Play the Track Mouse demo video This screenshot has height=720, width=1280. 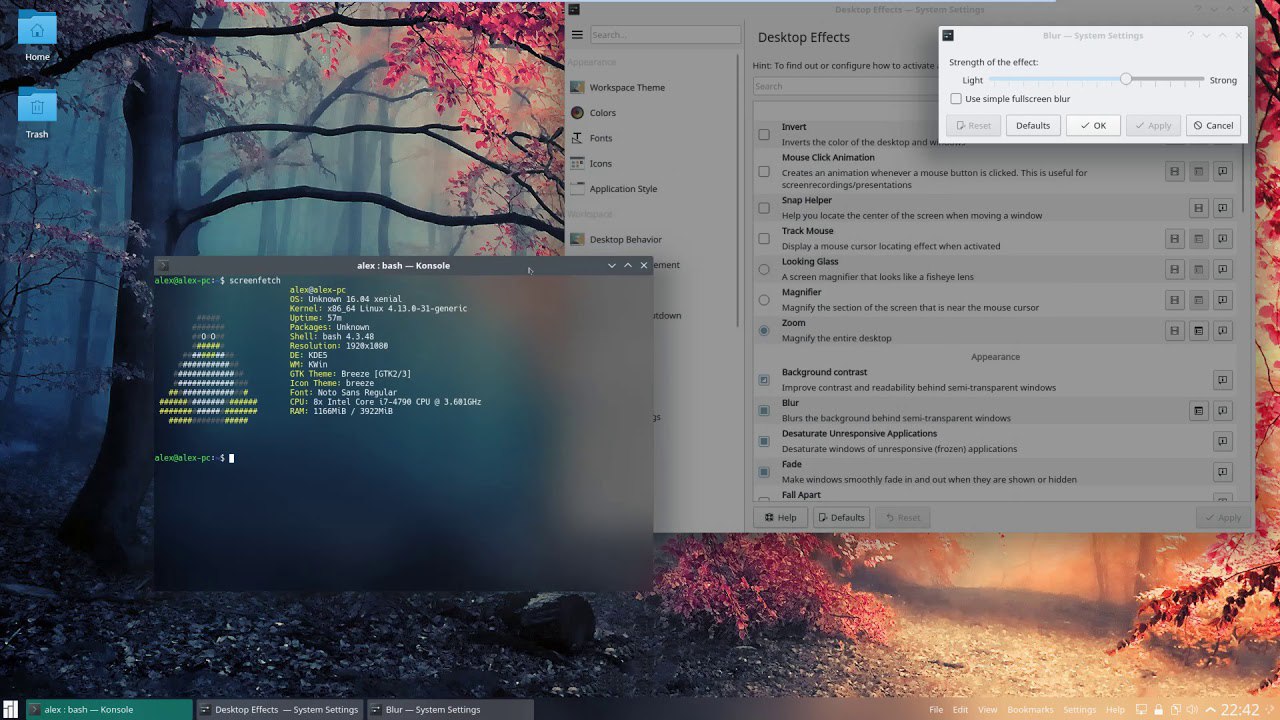point(1174,238)
